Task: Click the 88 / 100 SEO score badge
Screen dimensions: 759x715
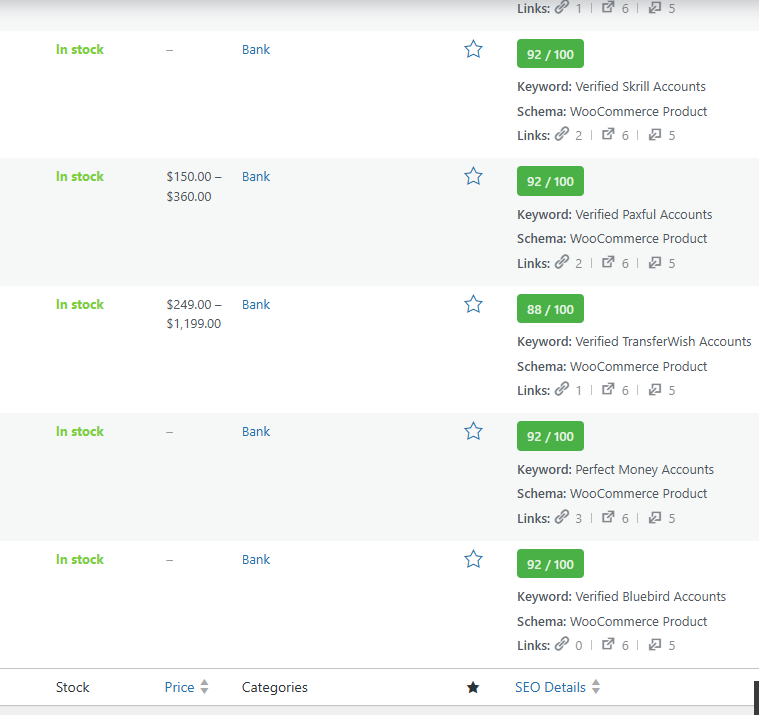Action: pyautogui.click(x=550, y=309)
